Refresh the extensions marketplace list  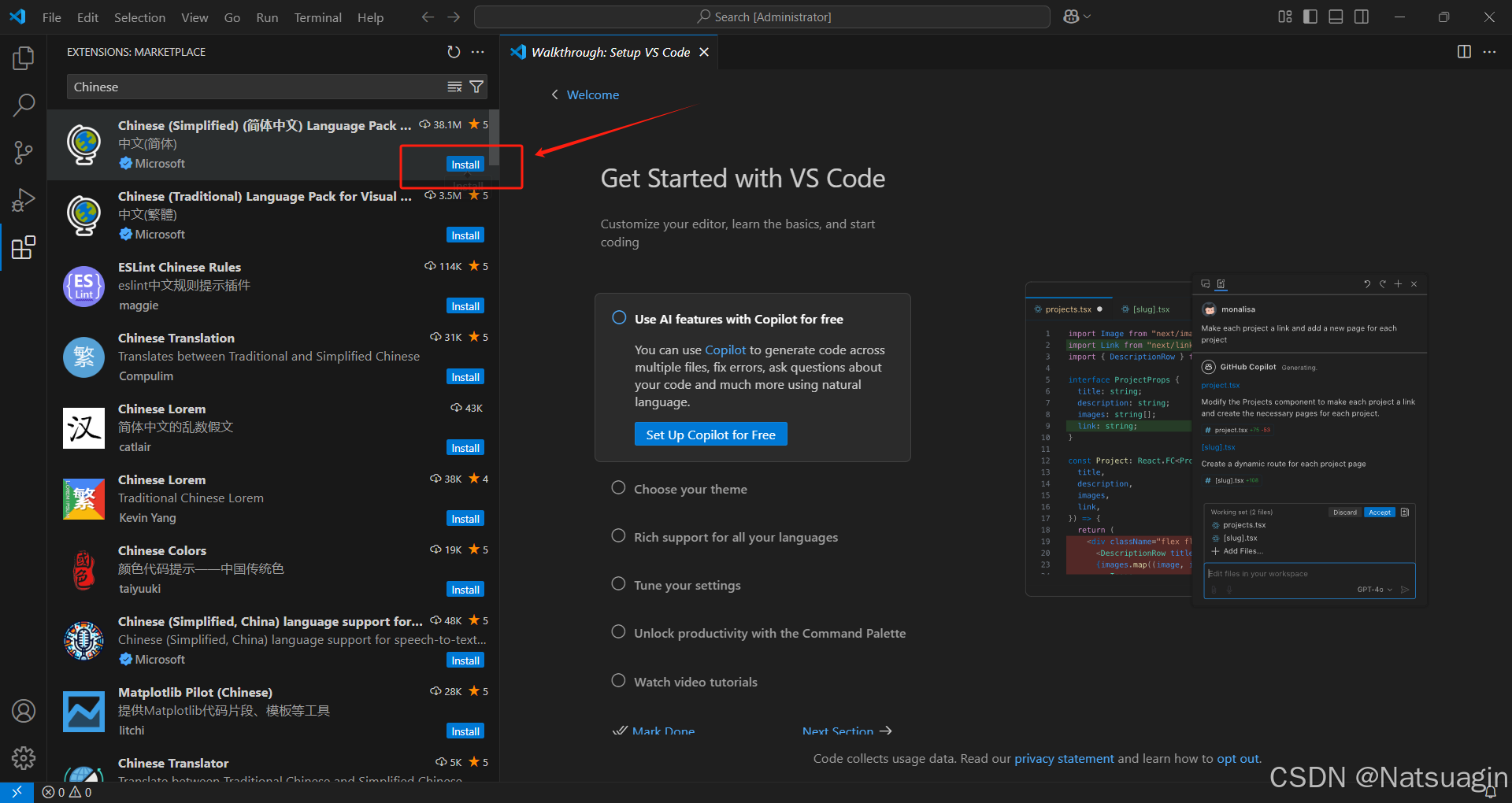coord(454,52)
